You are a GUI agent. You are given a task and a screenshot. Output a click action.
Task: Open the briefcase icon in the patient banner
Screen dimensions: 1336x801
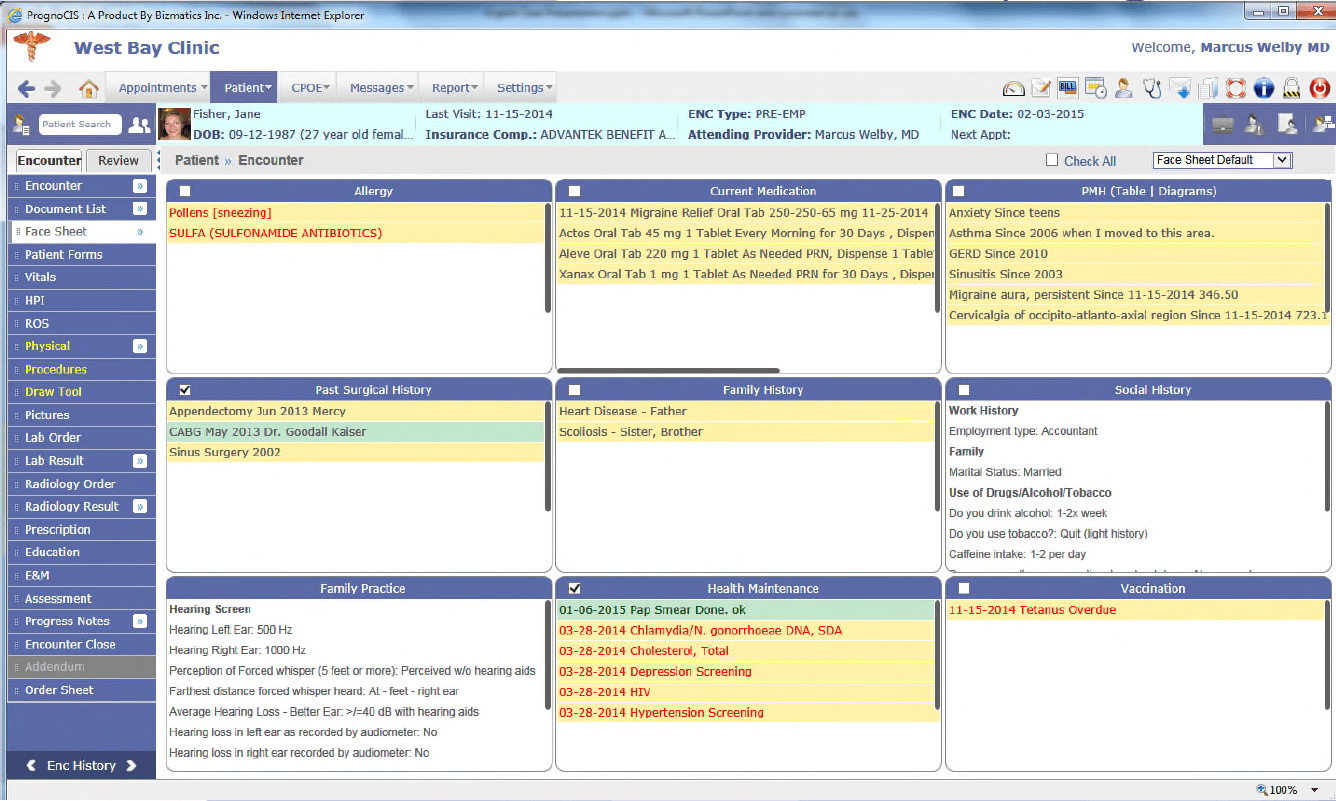click(1222, 124)
